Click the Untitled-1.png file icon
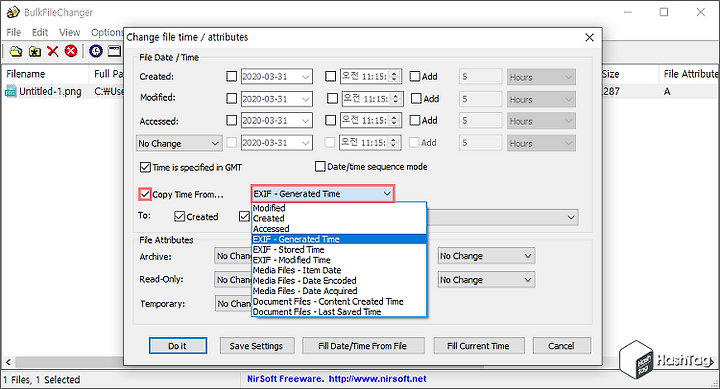 pos(11,92)
